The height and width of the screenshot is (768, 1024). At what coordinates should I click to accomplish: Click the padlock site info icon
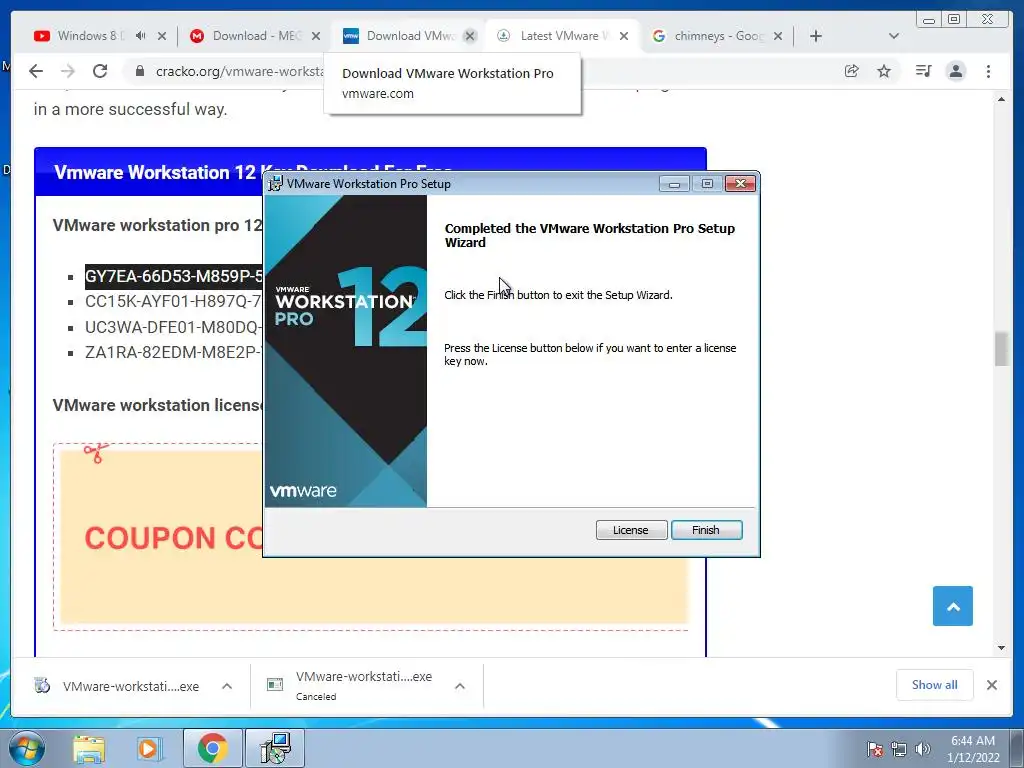[140, 71]
